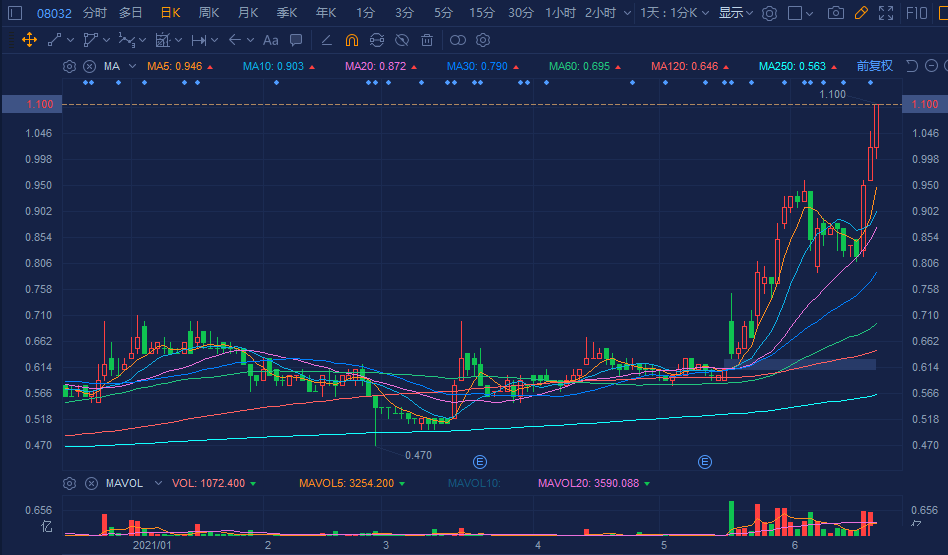Add a comment bubble annotation

click(295, 40)
